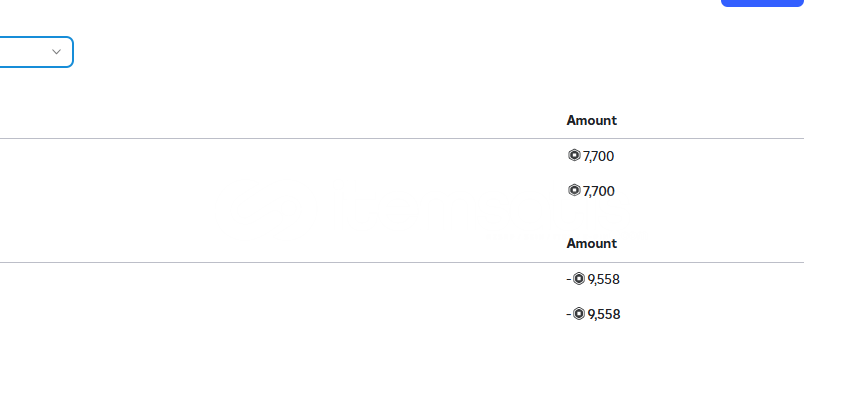
Task: Click divider line under upper Amount header
Action: click(402, 139)
